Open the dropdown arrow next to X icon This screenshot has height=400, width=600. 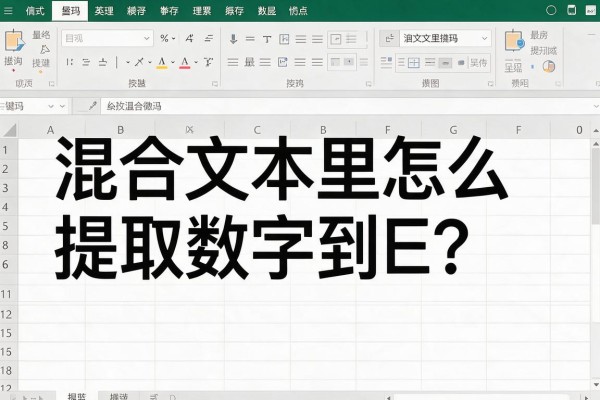pyautogui.click(x=150, y=62)
